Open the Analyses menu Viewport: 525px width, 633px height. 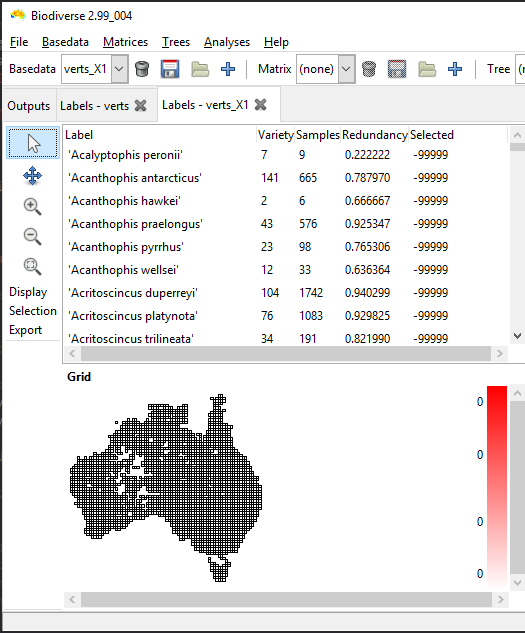[227, 42]
